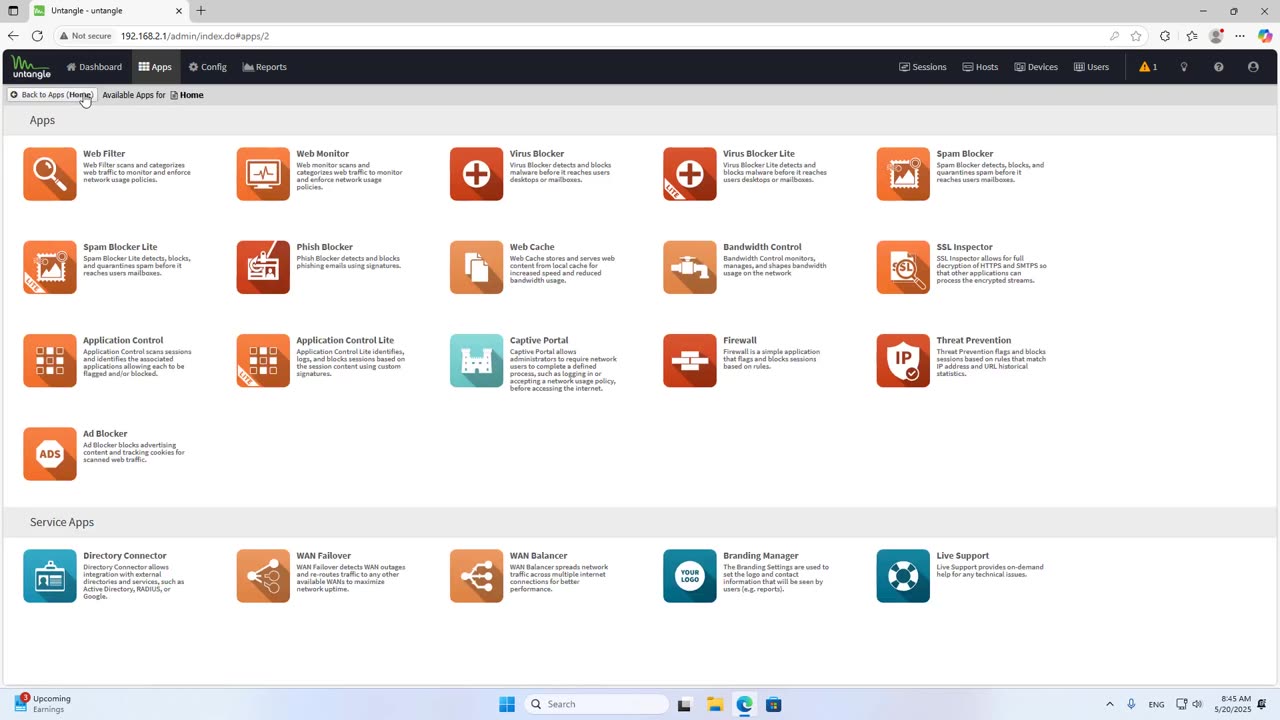This screenshot has height=720, width=1280.
Task: Select the Ad Blocker ADS icon
Action: pyautogui.click(x=50, y=454)
